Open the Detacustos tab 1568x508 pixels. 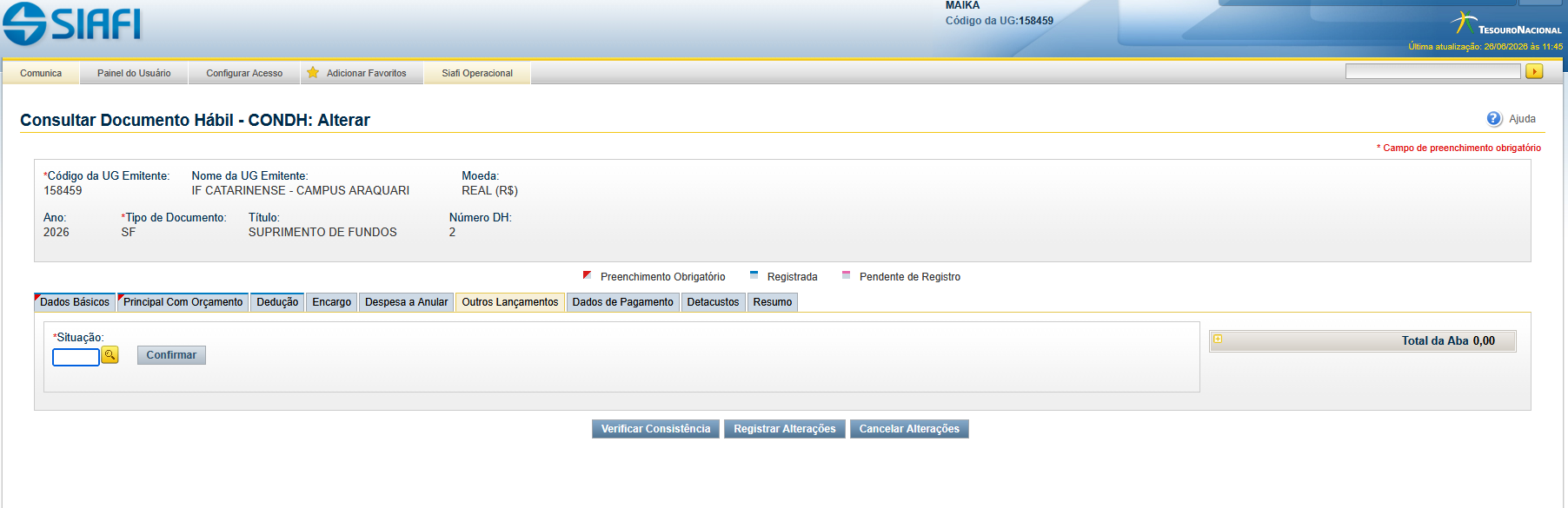click(x=713, y=302)
